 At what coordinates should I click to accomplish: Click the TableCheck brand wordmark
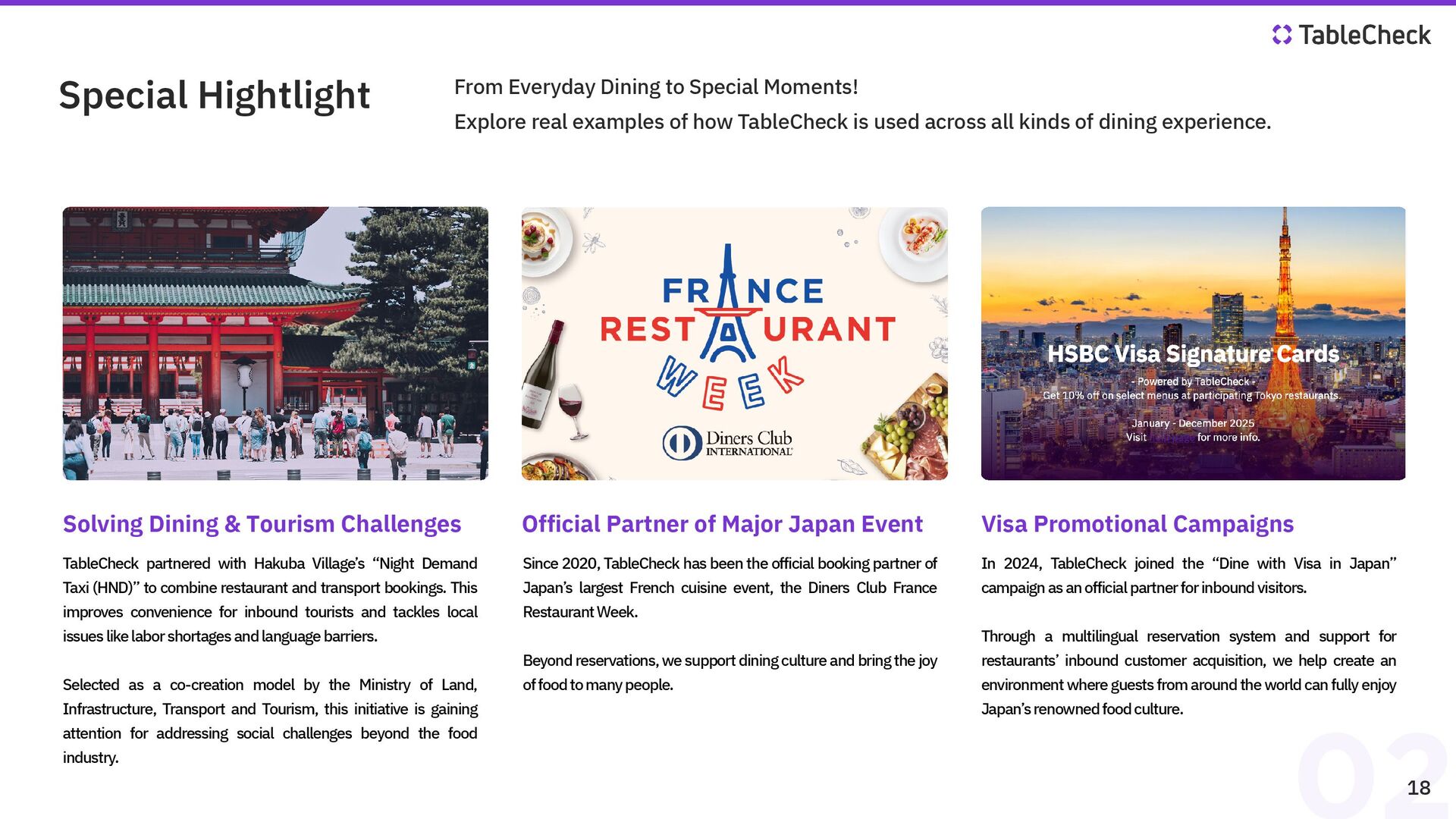click(1364, 35)
